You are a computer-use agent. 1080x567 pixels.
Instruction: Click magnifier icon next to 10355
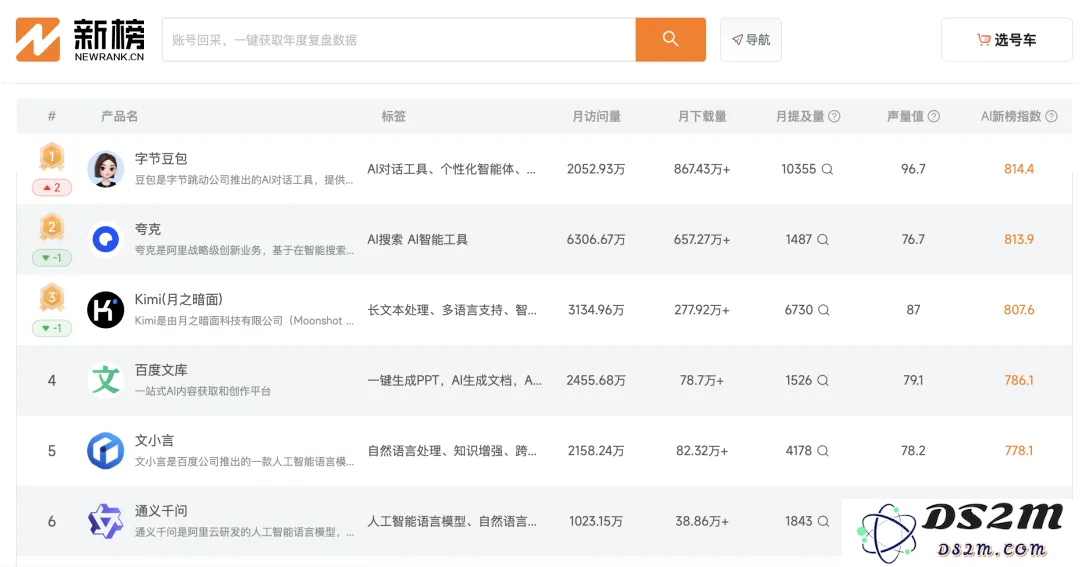point(827,169)
